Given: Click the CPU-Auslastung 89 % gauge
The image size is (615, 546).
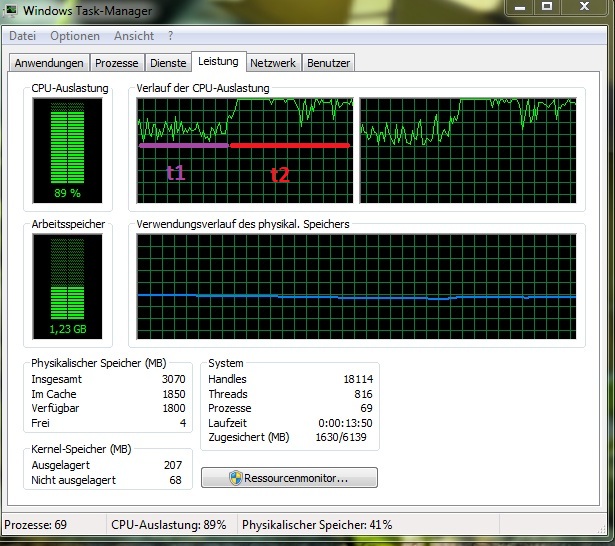Looking at the screenshot, I should tap(67, 151).
